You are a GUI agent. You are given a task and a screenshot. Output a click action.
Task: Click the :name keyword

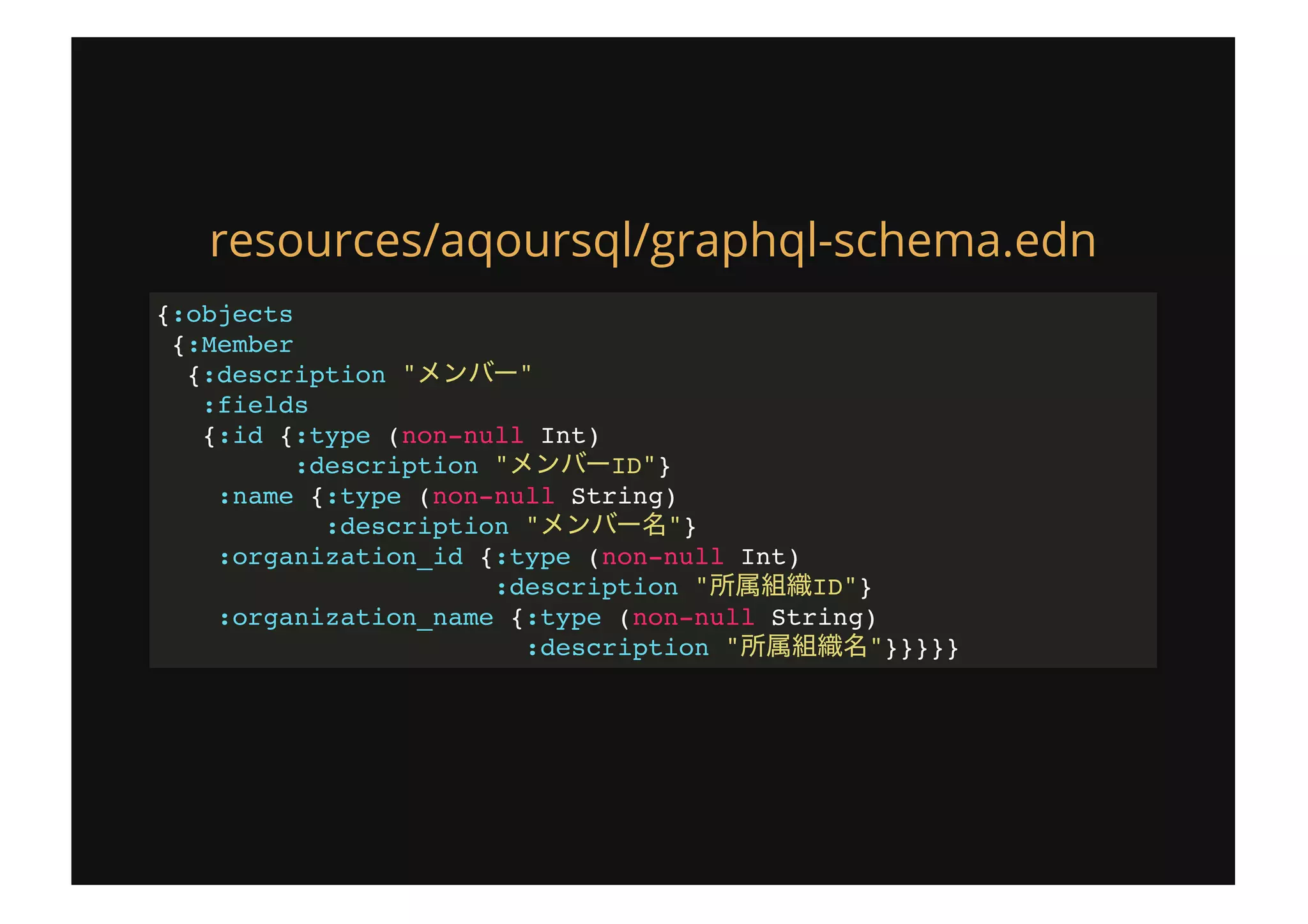(255, 496)
